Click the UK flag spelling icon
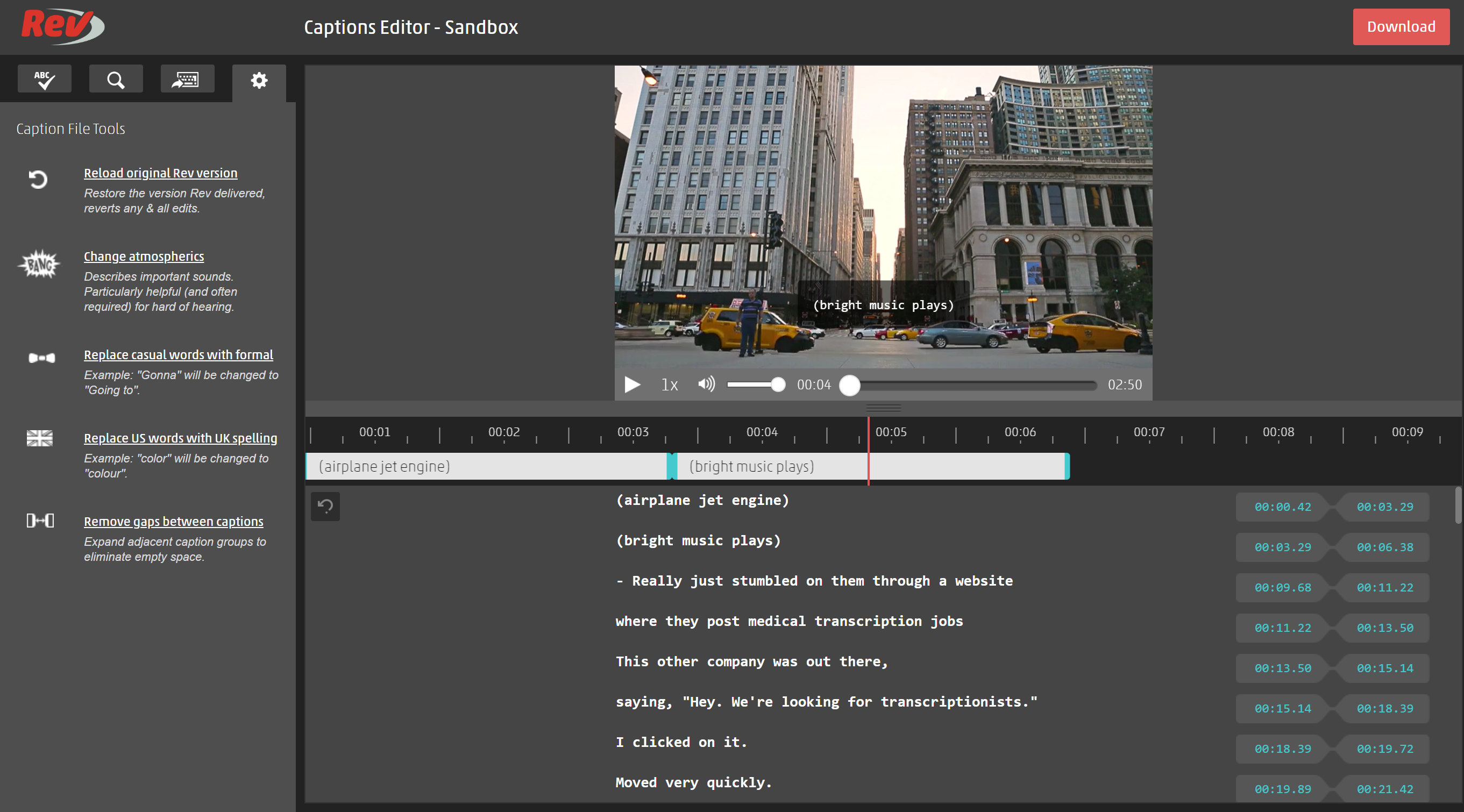The width and height of the screenshot is (1464, 812). tap(39, 438)
